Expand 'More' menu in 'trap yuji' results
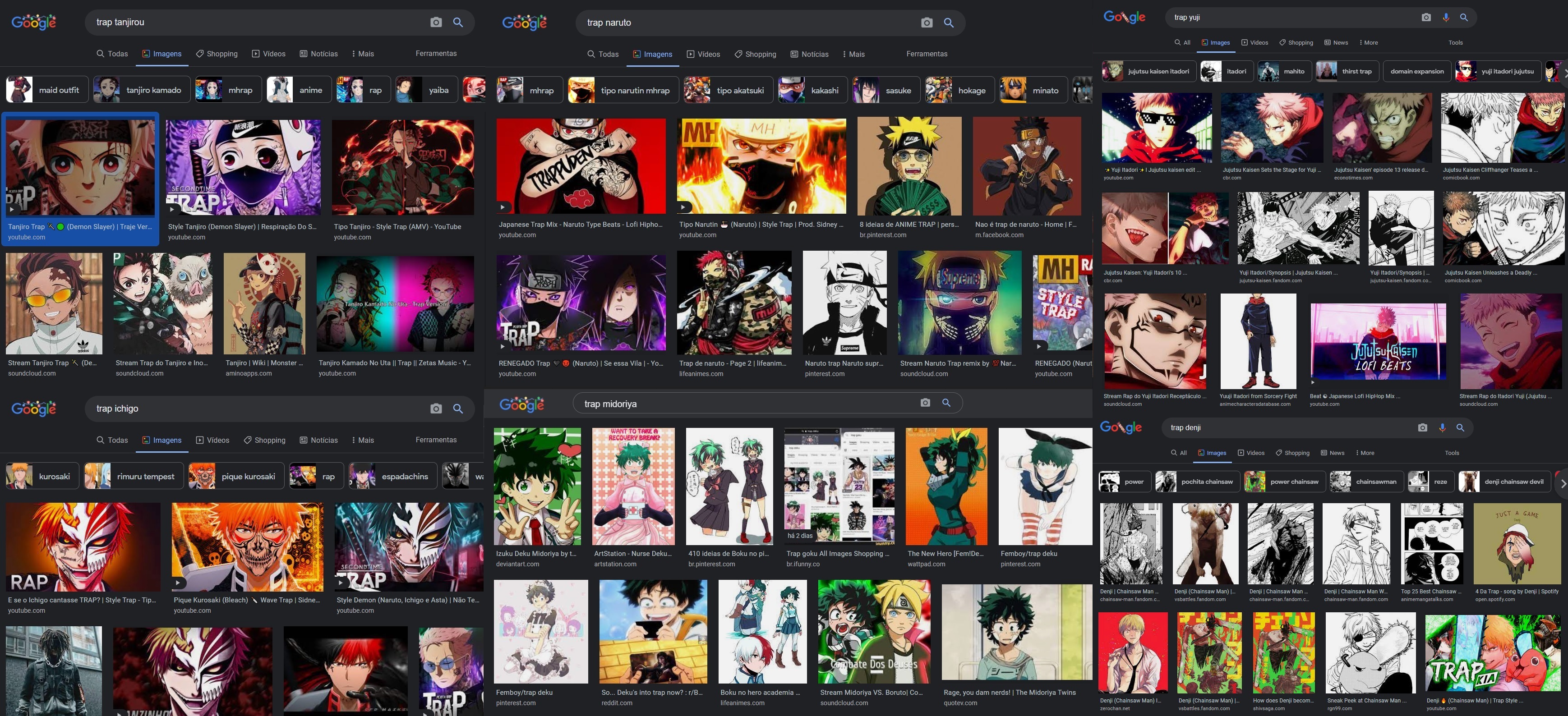This screenshot has height=716, width=1568. (x=1368, y=42)
